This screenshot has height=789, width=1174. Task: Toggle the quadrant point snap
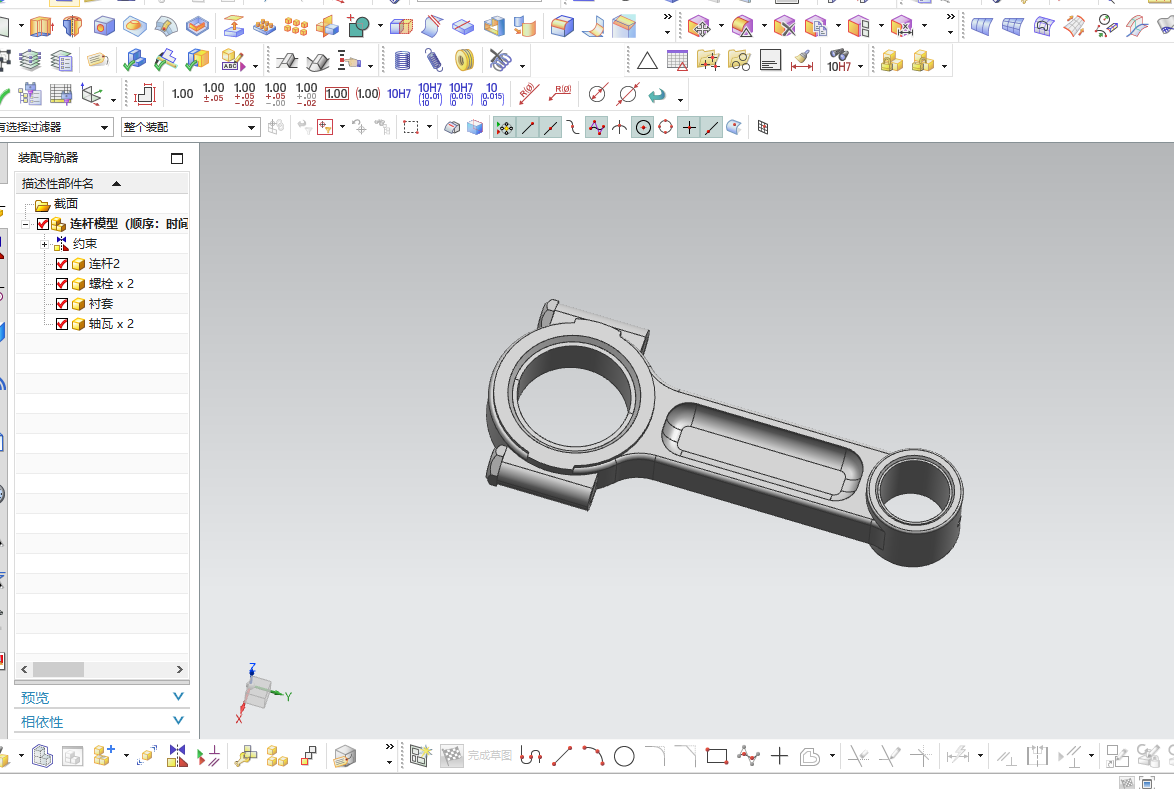(666, 128)
